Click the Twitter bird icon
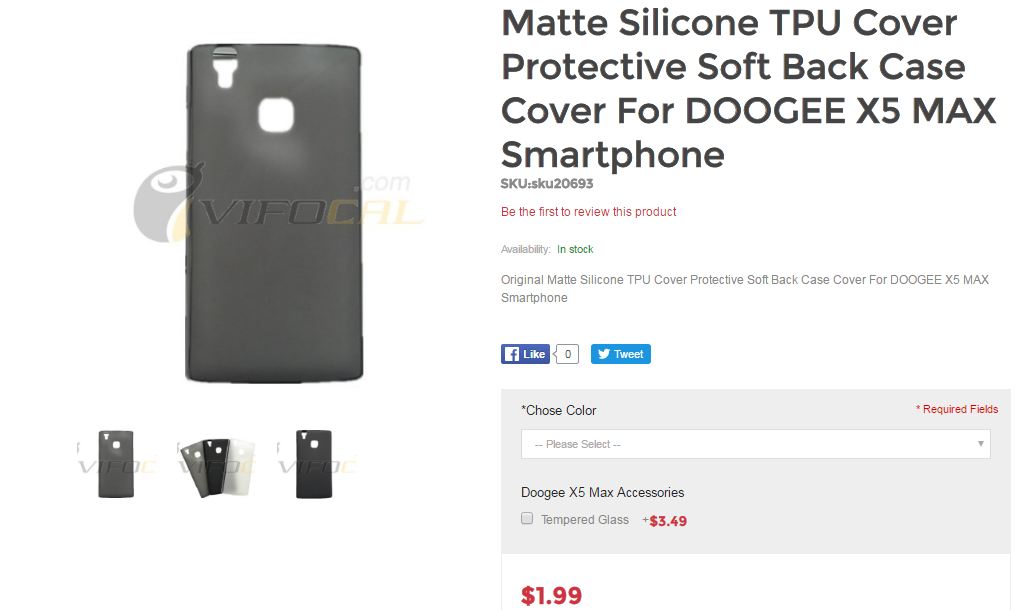Screen dimensions: 1024x610 (x=604, y=354)
